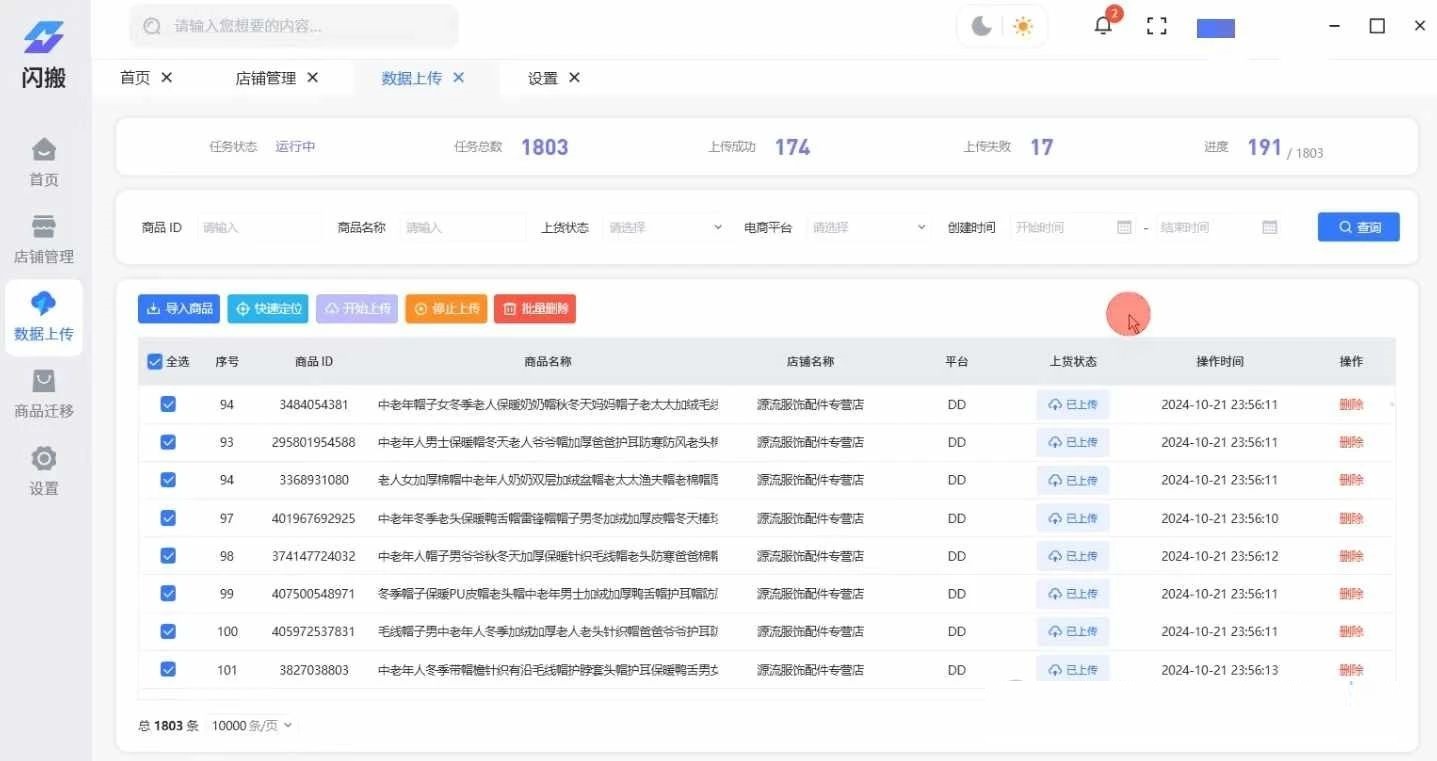Screen dimensions: 1437x761
Task: Switch to the 店铺管理 tab
Action: (x=265, y=77)
